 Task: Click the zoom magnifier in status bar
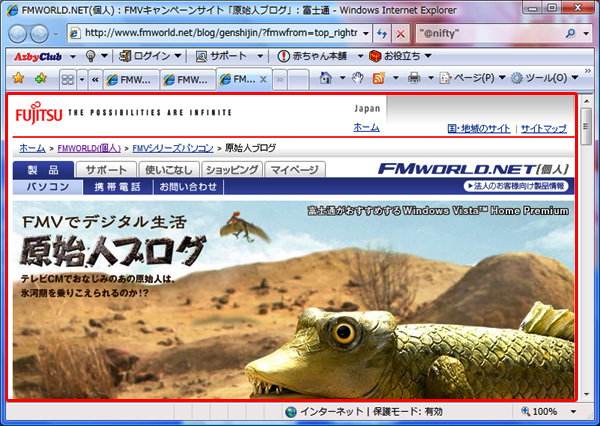point(525,411)
